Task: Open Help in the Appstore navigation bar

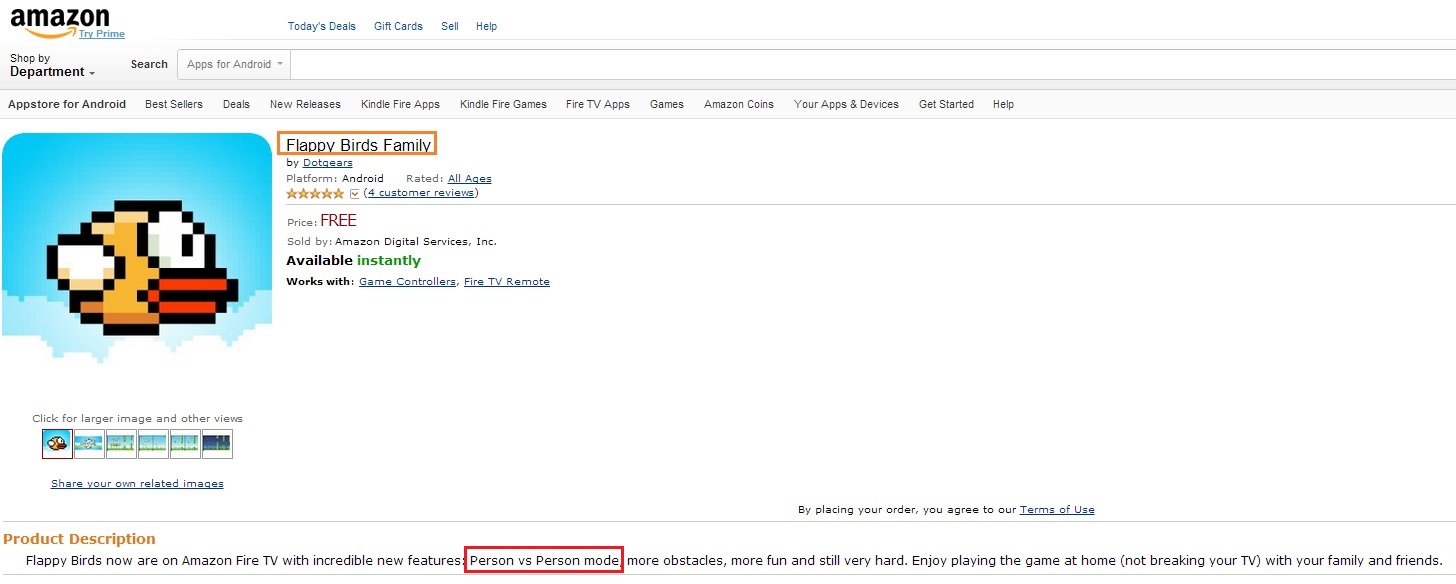Action: coord(1003,104)
